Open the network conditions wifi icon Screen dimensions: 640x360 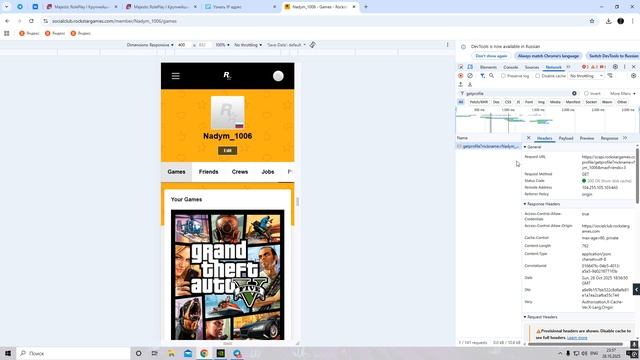(610, 76)
